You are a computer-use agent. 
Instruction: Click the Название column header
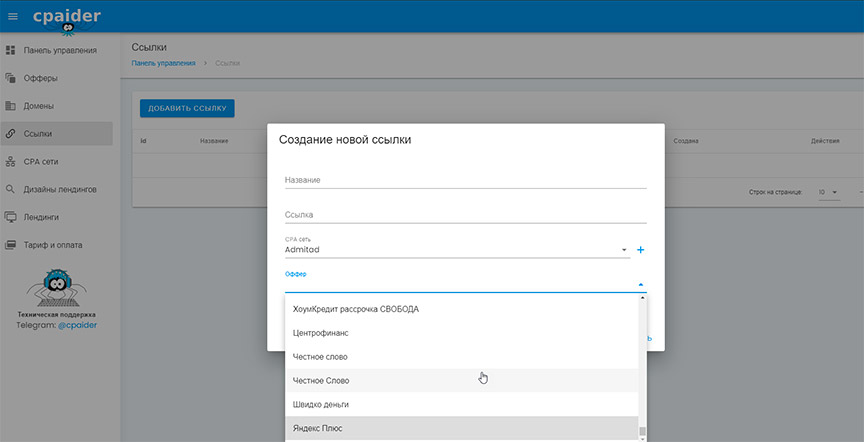click(x=214, y=141)
